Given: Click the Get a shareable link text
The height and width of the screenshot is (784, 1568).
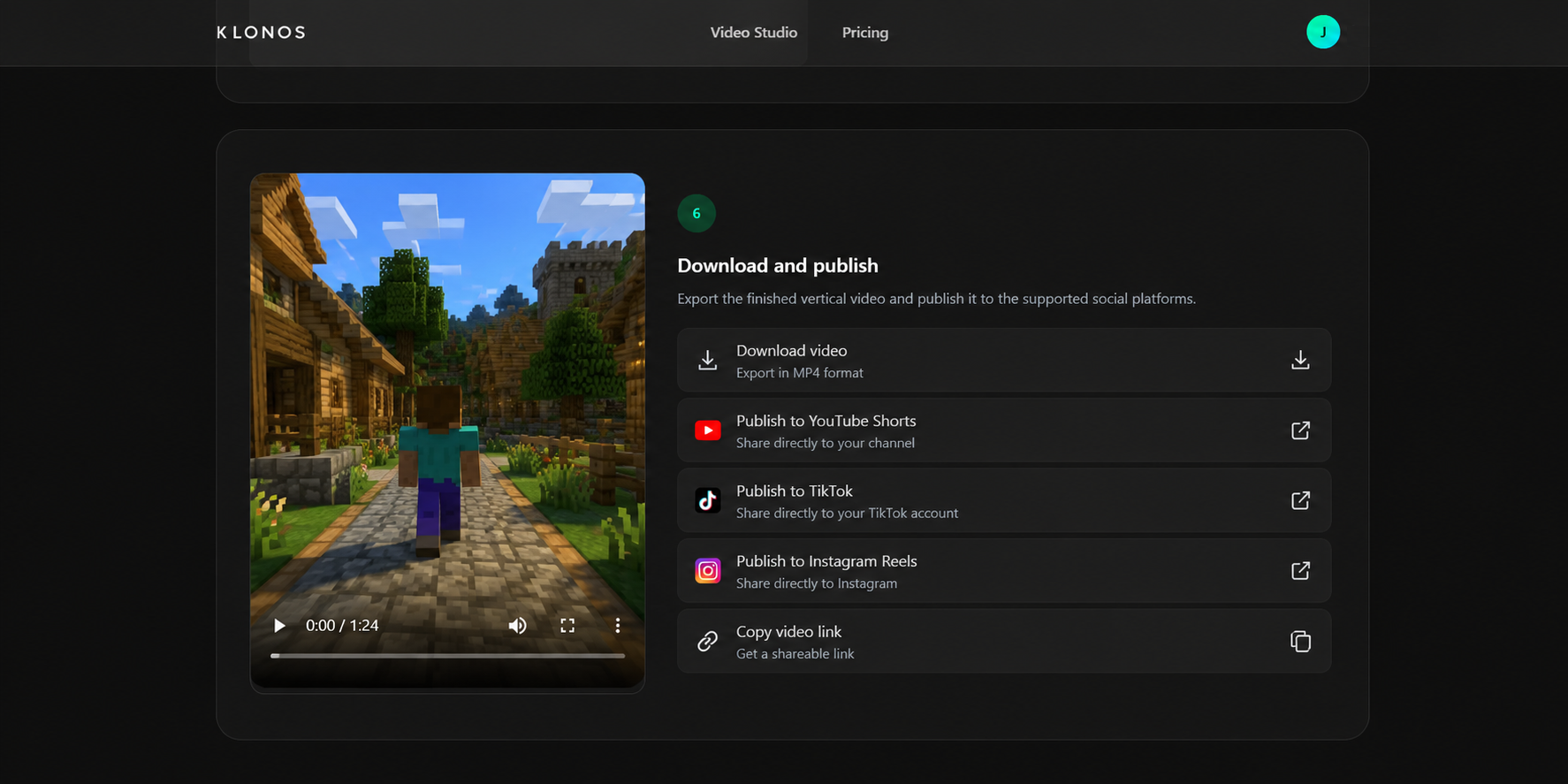Looking at the screenshot, I should 795,654.
